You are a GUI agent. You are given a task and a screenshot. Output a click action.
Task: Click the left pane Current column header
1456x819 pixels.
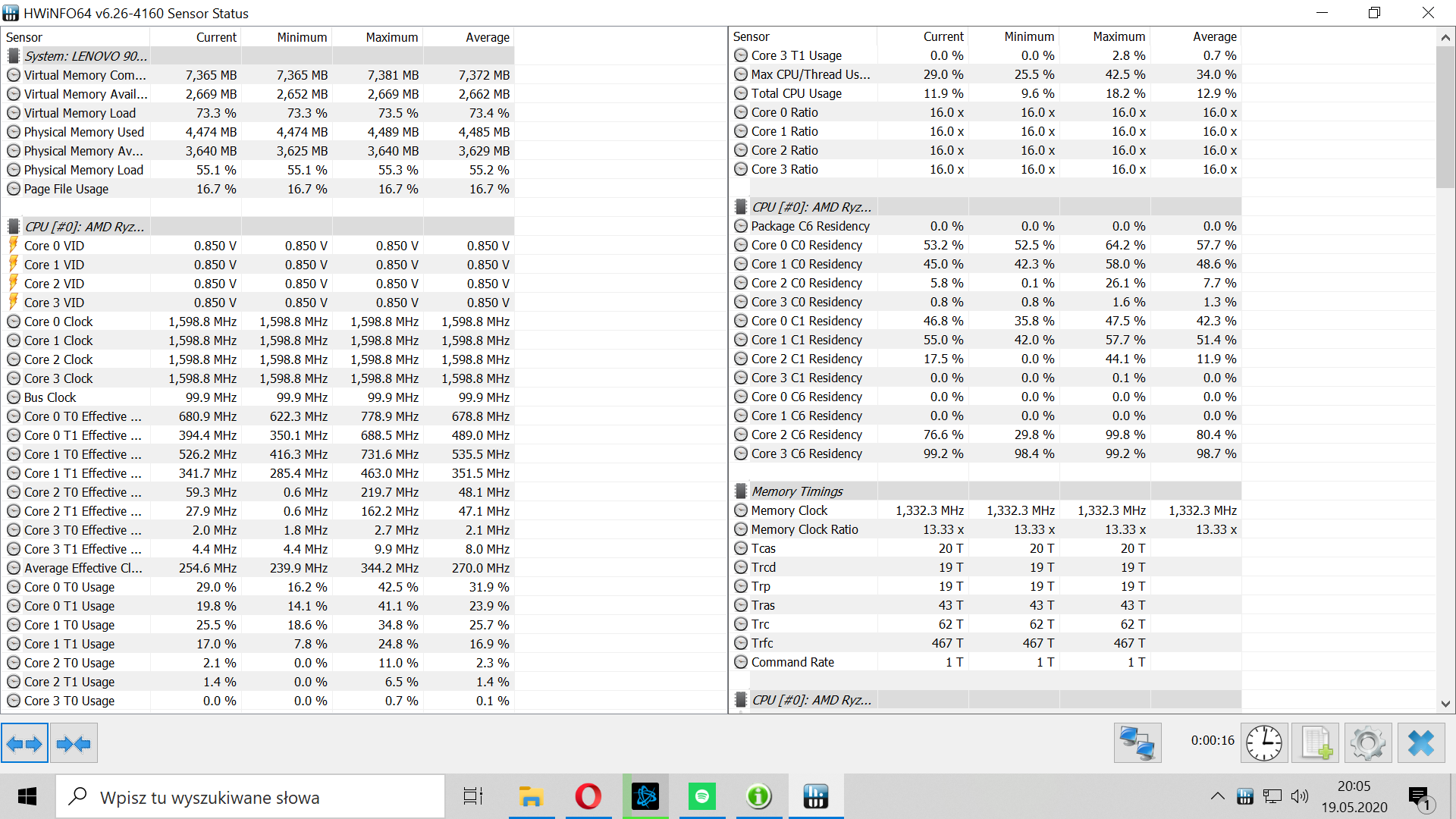[196, 37]
